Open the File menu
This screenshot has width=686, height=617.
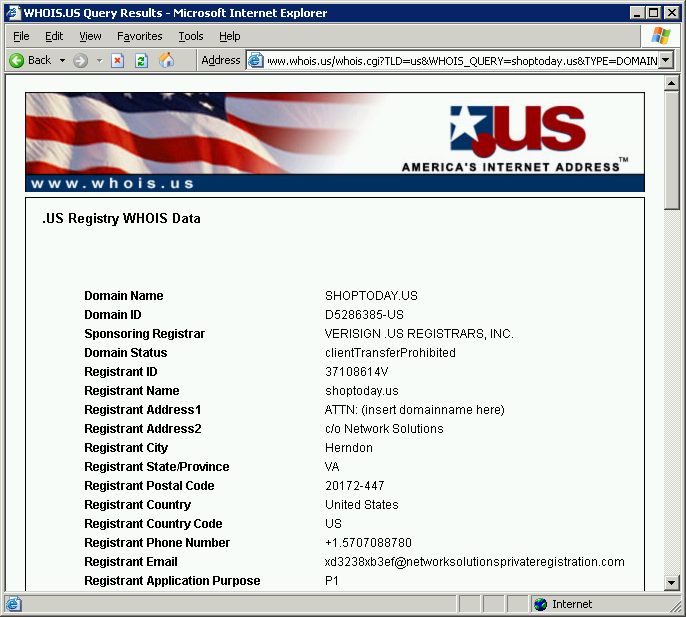[21, 36]
